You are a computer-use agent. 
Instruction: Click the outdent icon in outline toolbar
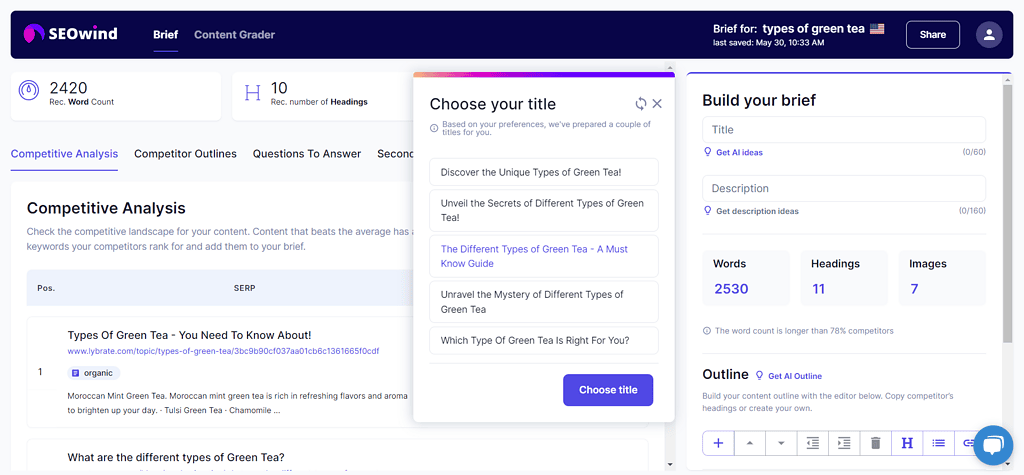[812, 443]
